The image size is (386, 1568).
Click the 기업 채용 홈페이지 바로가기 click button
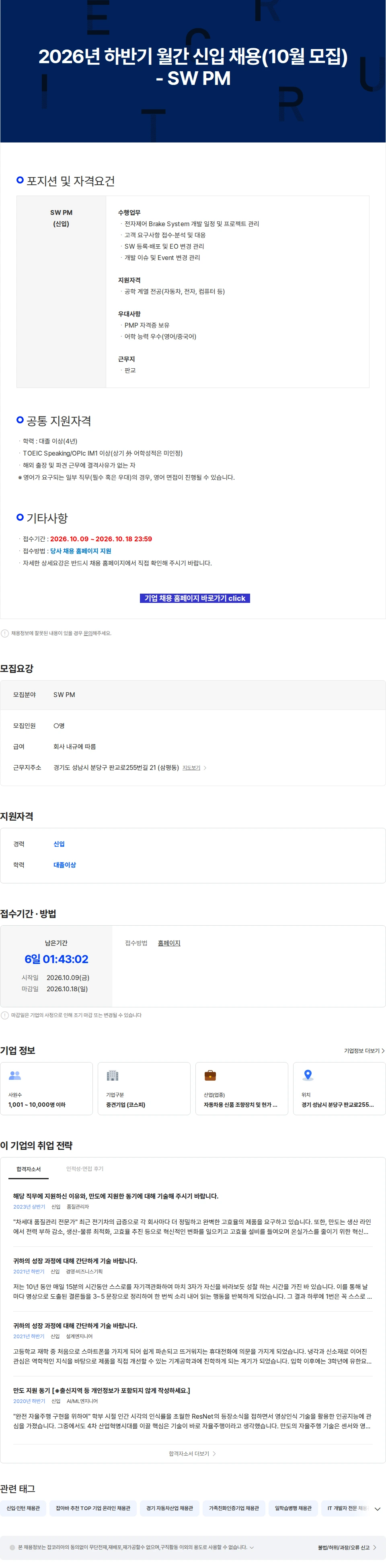click(195, 598)
